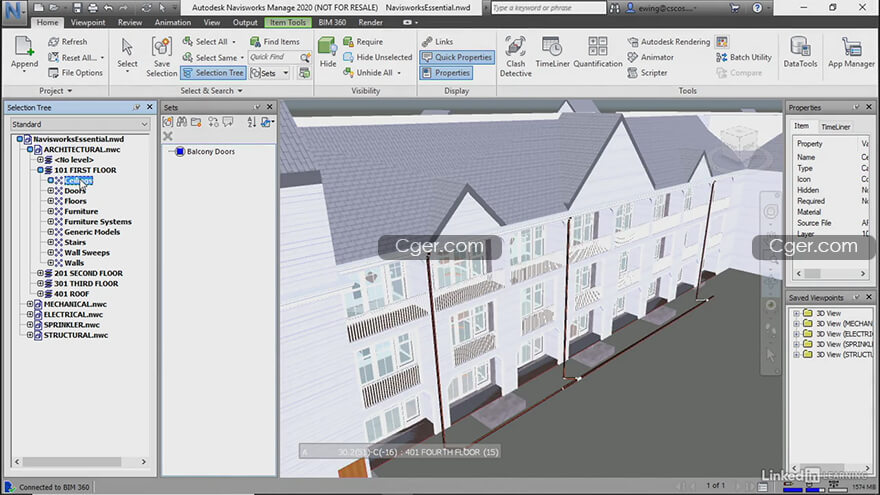
Task: Click the Quick Find input field
Action: click(x=273, y=57)
